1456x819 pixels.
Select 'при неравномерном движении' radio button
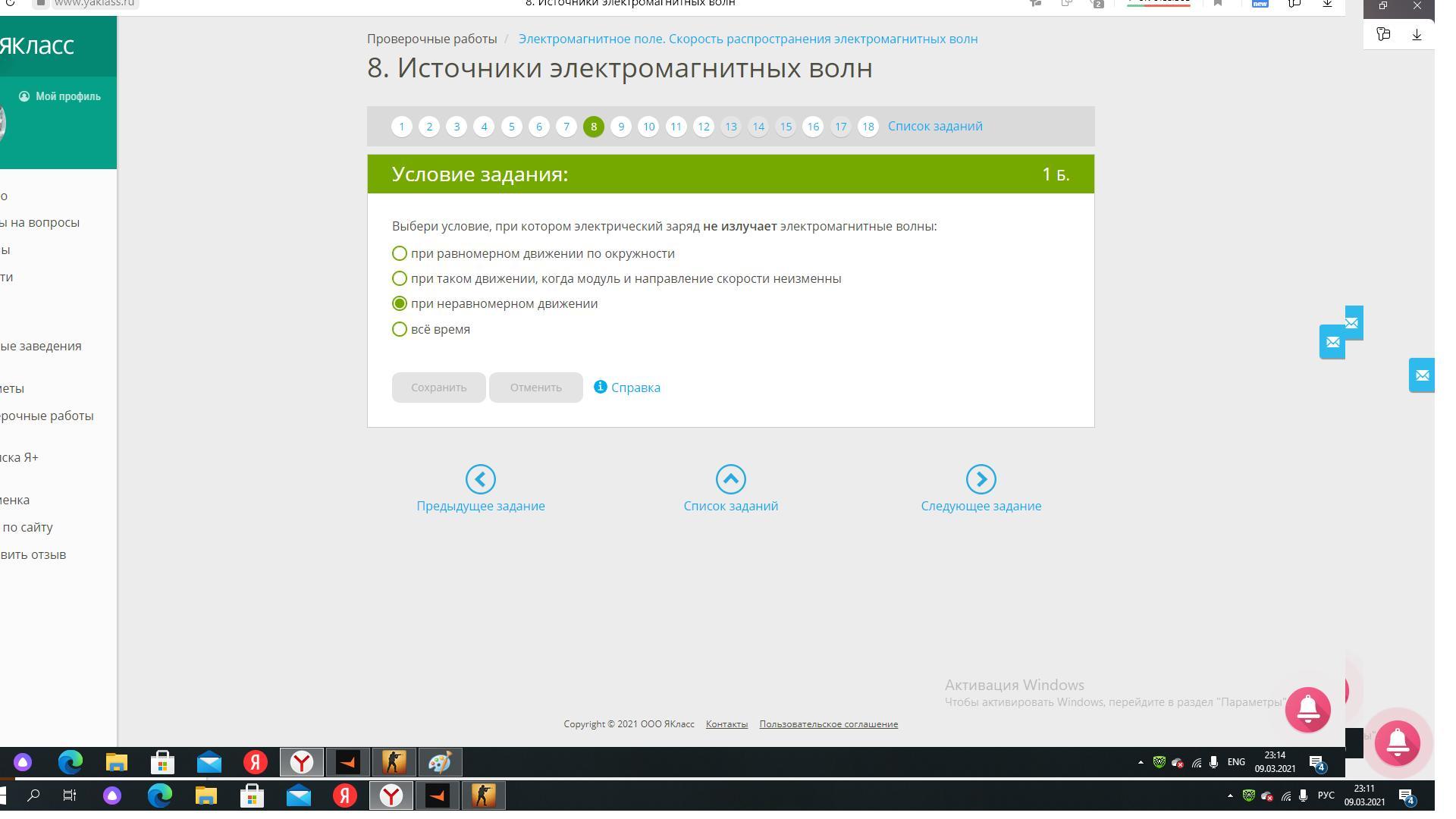point(400,303)
